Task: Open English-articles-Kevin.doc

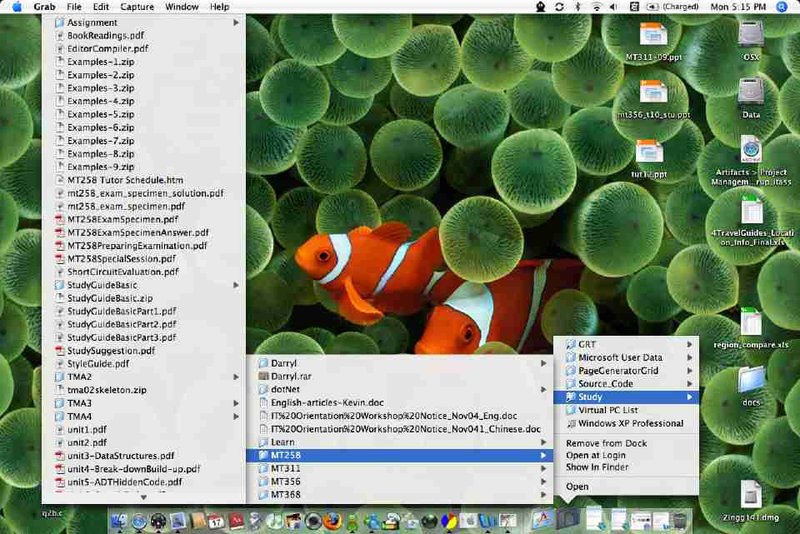Action: click(399, 402)
